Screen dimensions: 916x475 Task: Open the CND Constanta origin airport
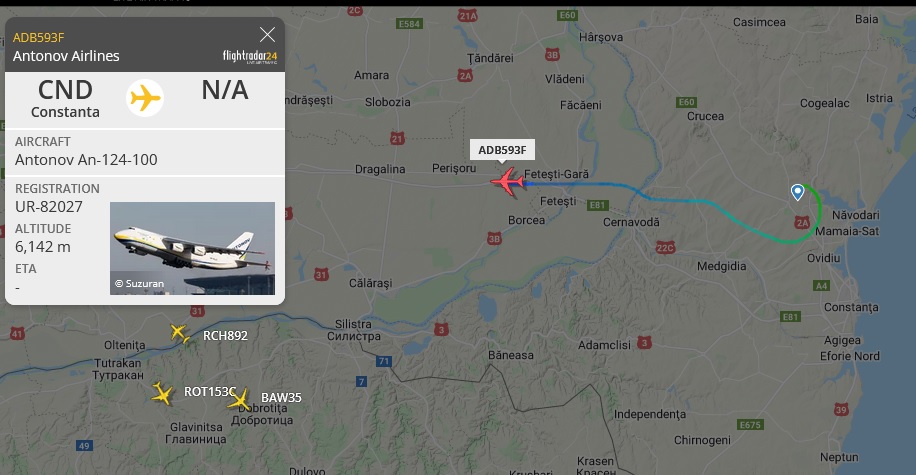65,98
